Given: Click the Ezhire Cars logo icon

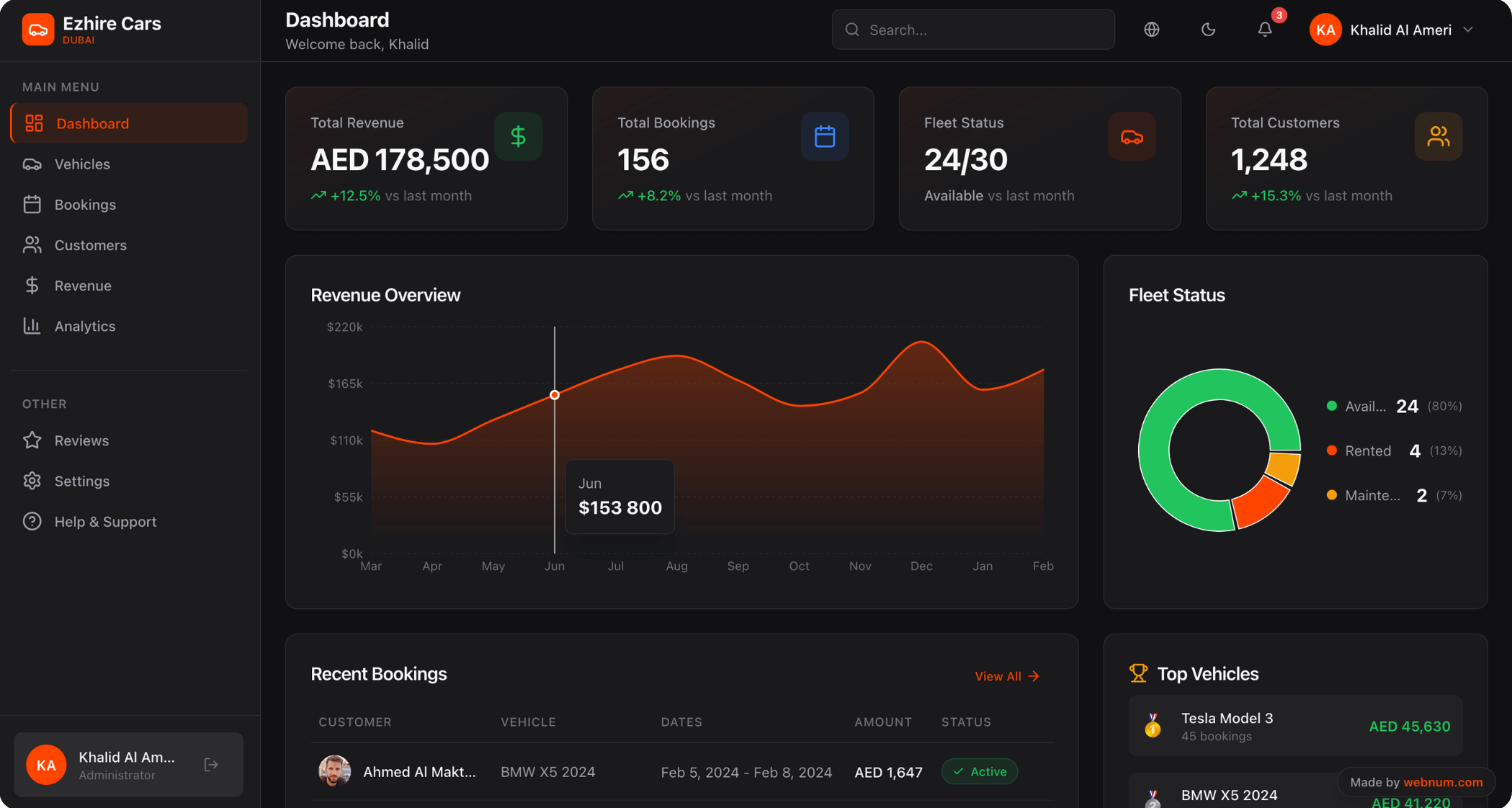Looking at the screenshot, I should [x=38, y=30].
